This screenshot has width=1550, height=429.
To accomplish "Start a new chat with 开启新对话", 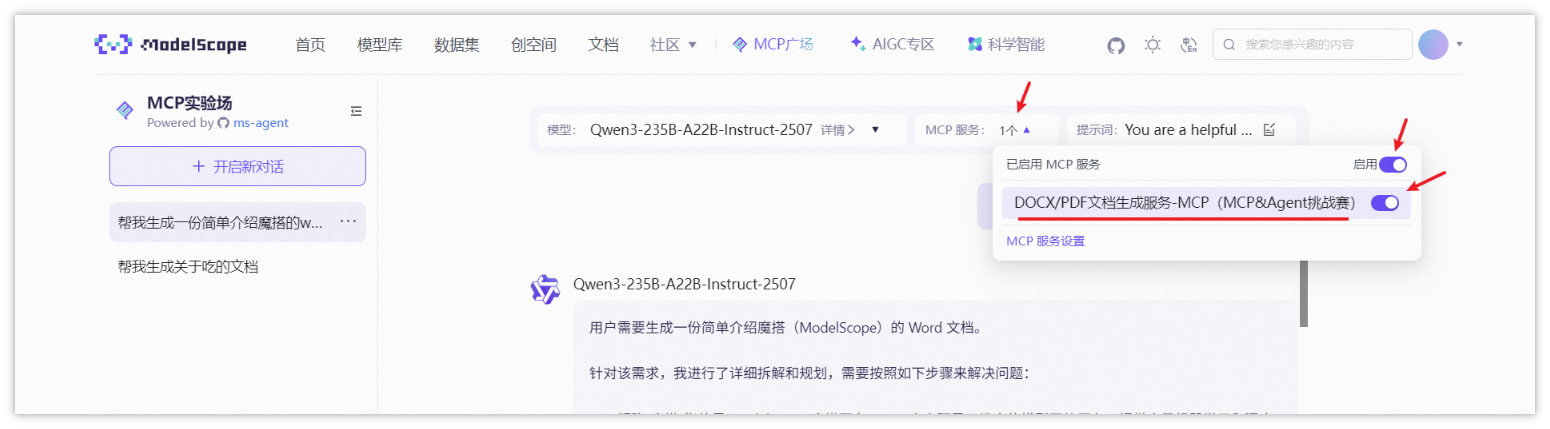I will click(237, 166).
